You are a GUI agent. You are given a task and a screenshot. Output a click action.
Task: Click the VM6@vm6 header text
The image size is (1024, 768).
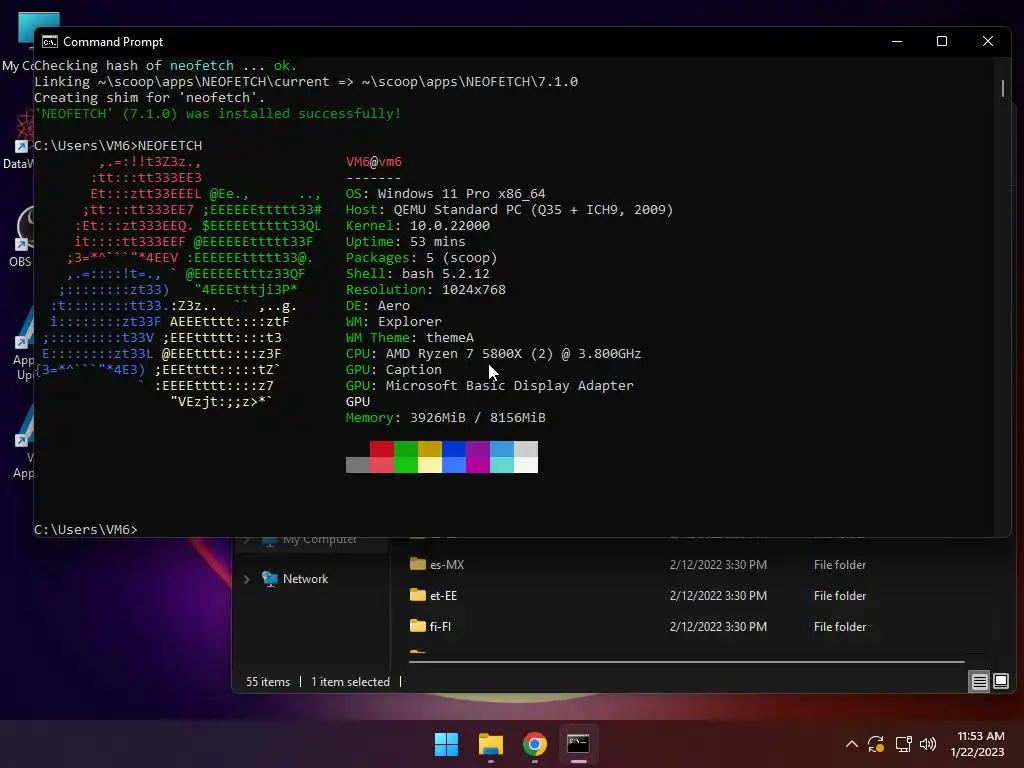[x=374, y=162]
